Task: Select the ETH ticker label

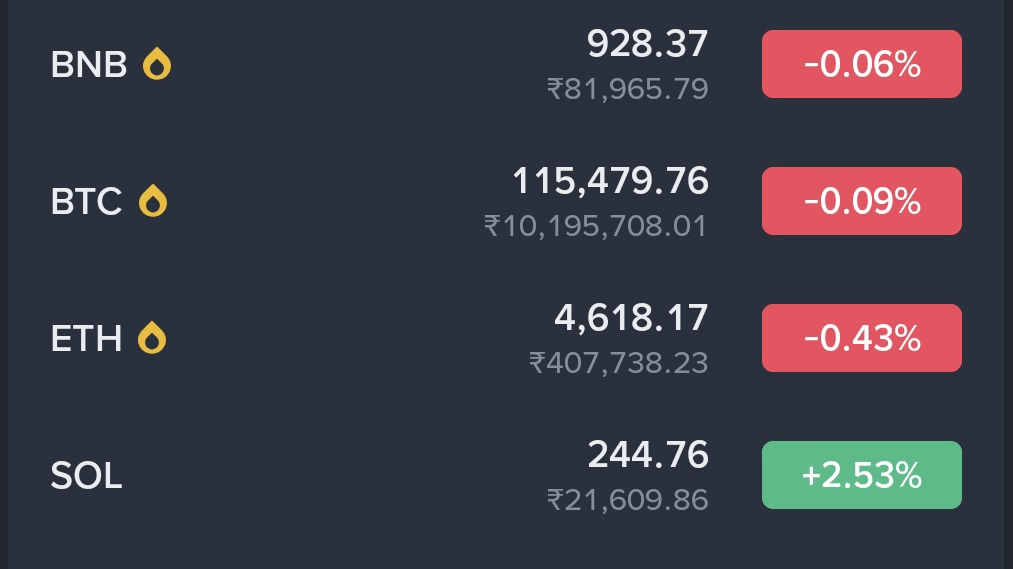Action: [87, 338]
